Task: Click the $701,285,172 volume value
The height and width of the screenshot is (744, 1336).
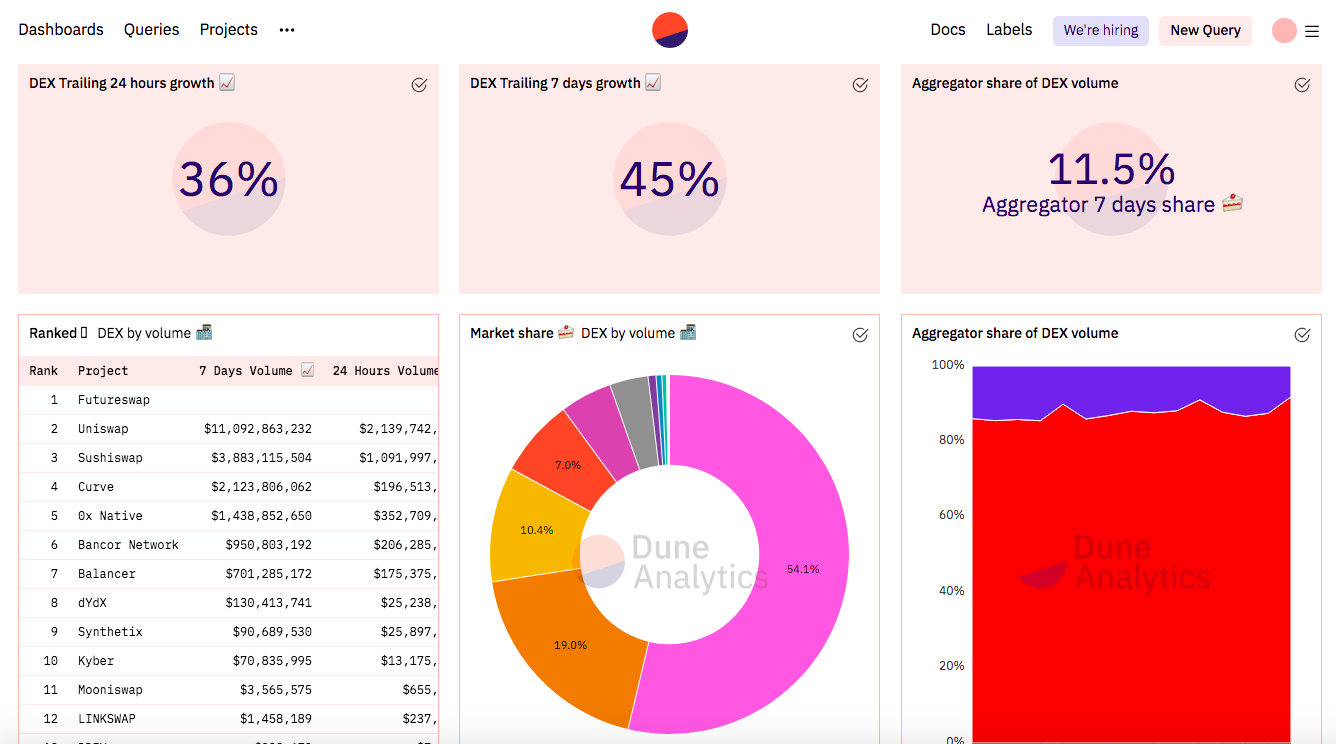Action: pyautogui.click(x=269, y=574)
